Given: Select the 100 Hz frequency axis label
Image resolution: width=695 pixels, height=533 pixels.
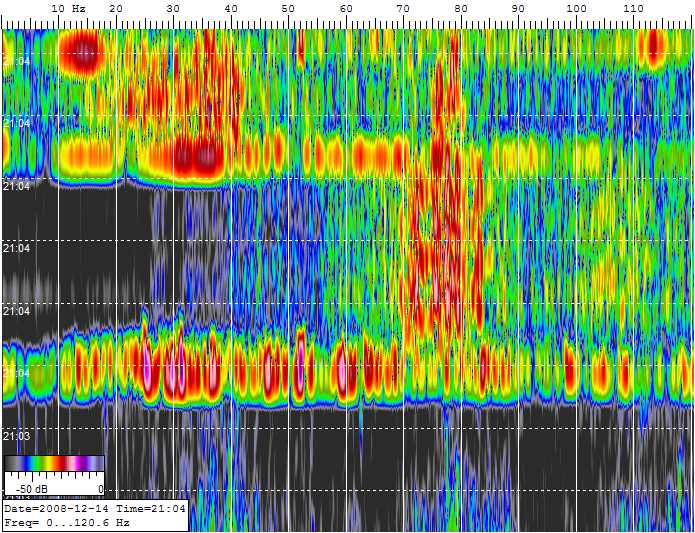Looking at the screenshot, I should point(576,8).
